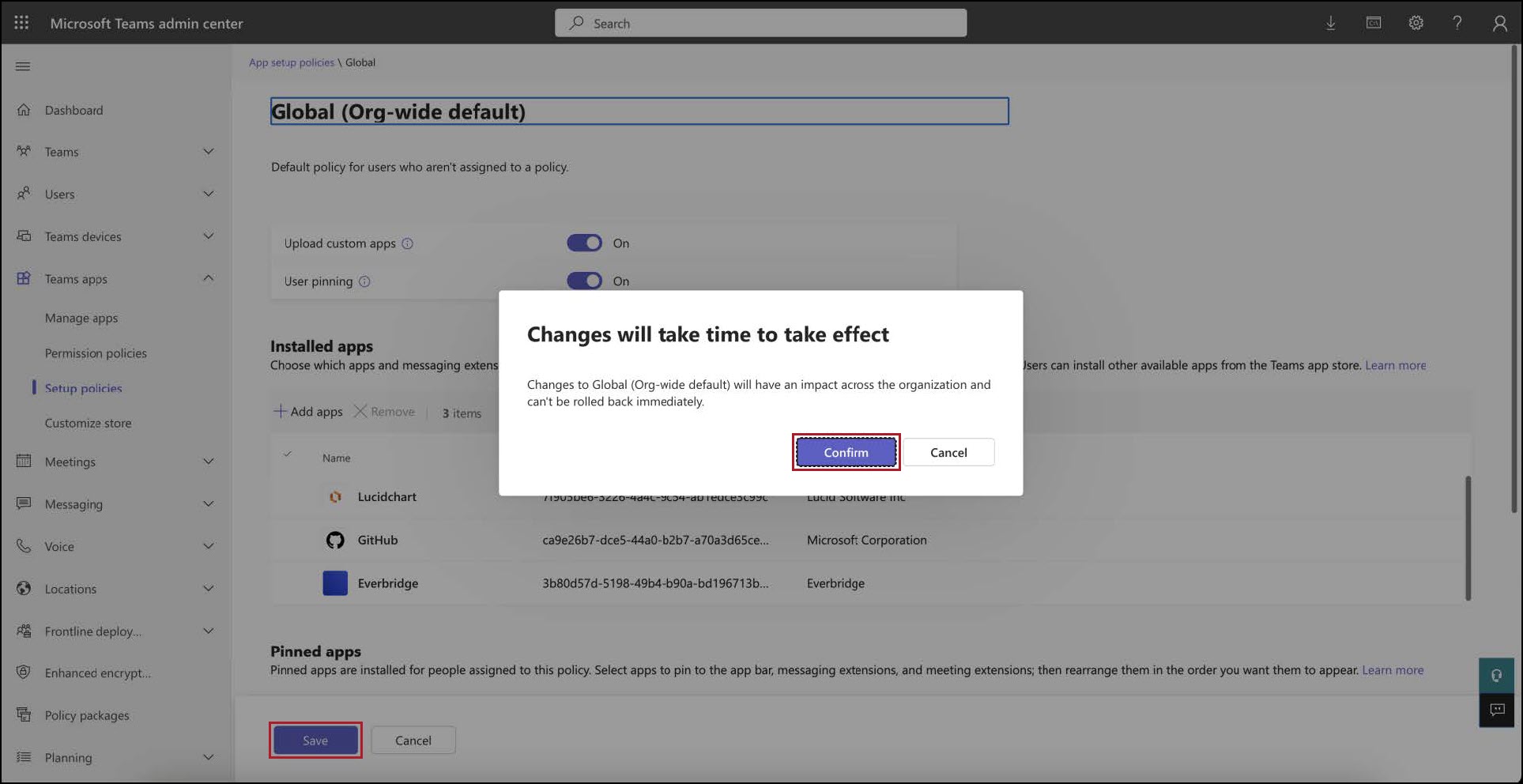Expand the Users menu chevron

208,193
